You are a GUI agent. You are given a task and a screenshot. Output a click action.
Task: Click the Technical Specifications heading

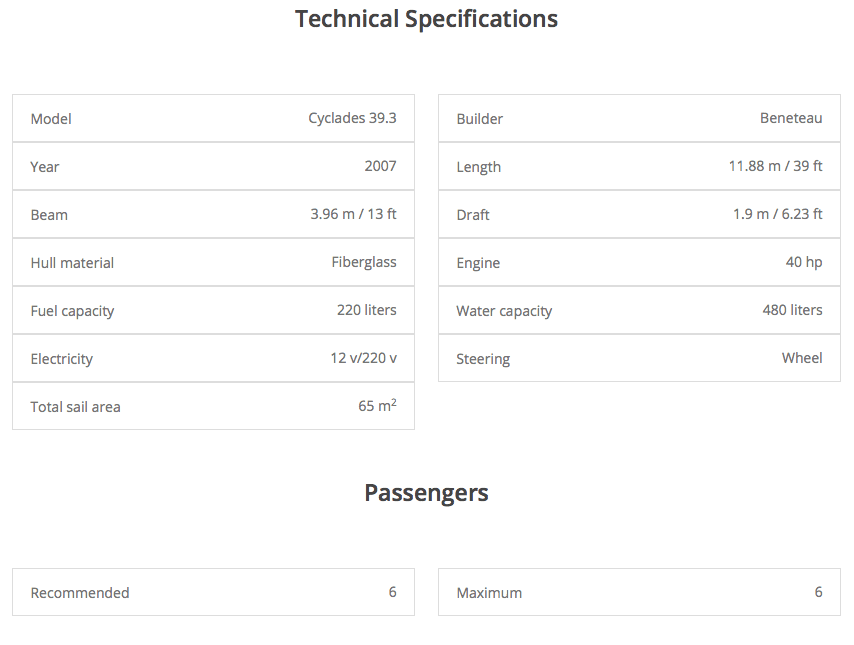coord(426,19)
